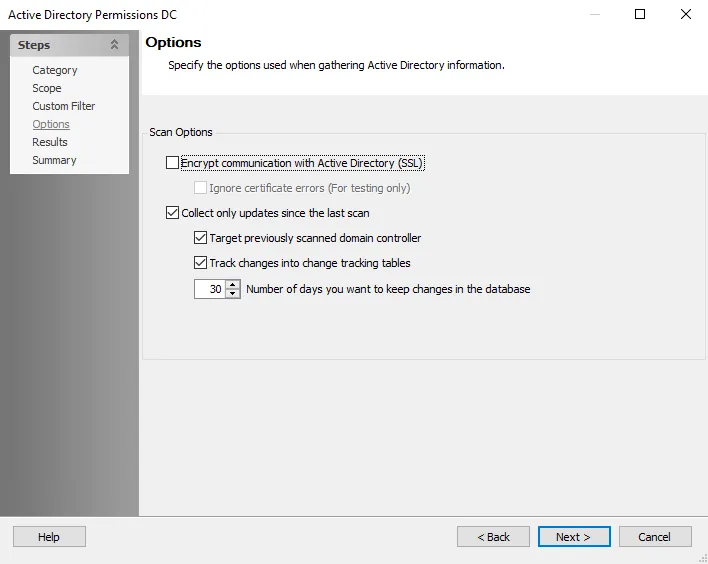Select the Options step link
Viewport: 708px width, 564px height.
(x=51, y=124)
